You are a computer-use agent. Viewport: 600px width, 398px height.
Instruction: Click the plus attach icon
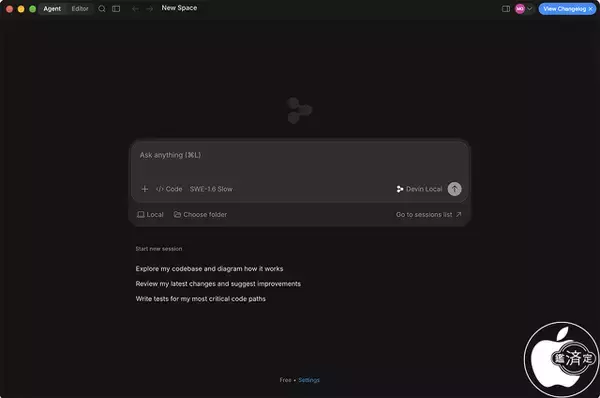click(145, 189)
